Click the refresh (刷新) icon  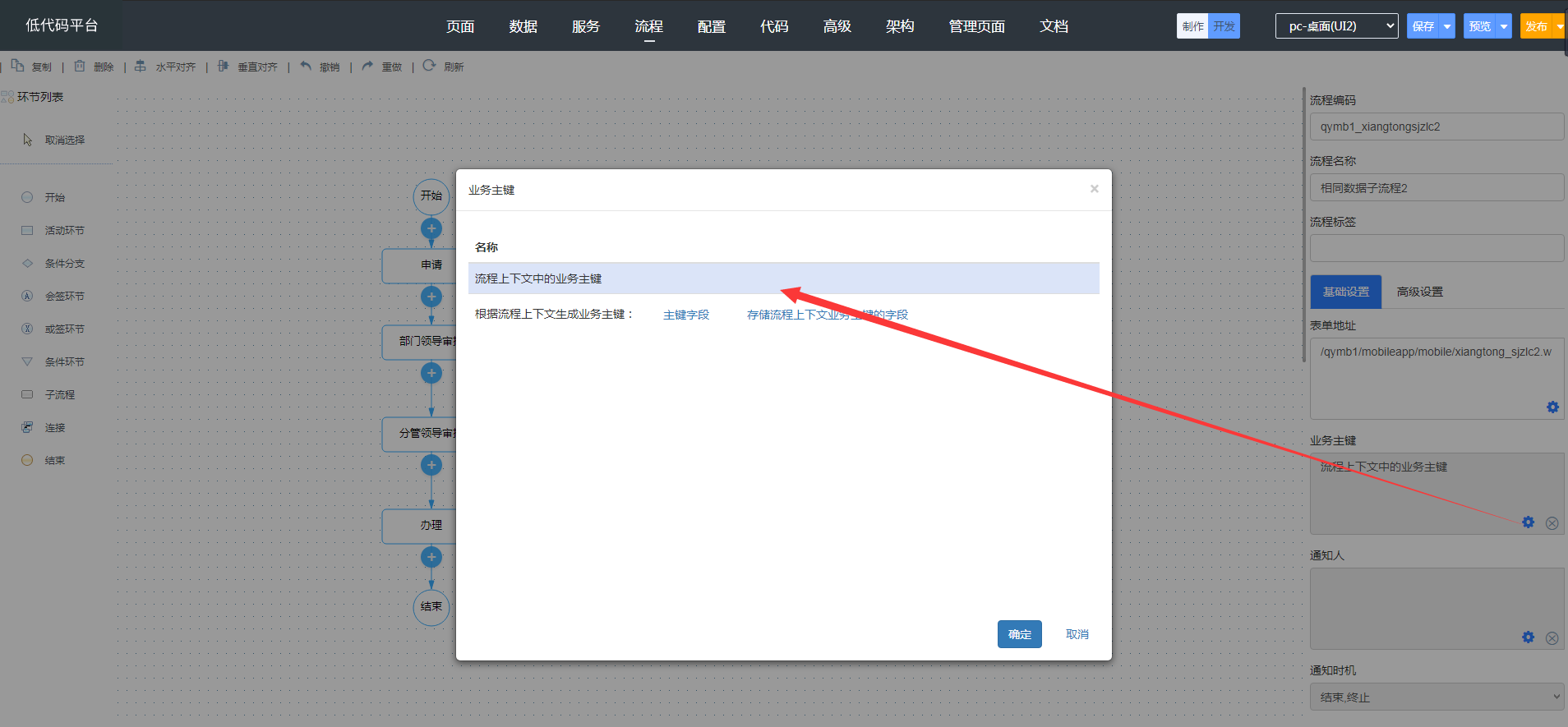coord(429,66)
